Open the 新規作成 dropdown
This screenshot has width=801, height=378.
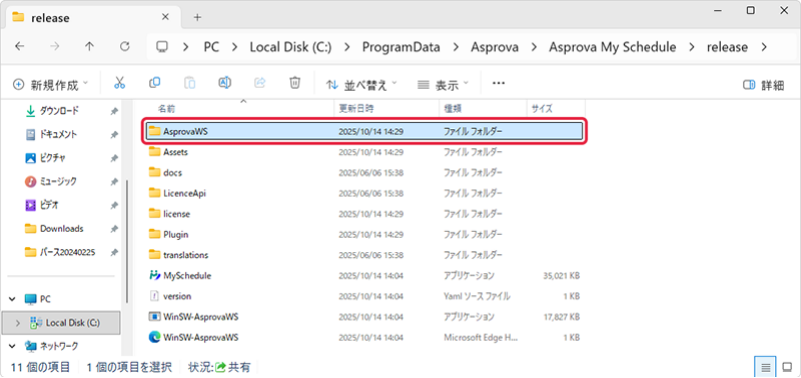[x=50, y=84]
